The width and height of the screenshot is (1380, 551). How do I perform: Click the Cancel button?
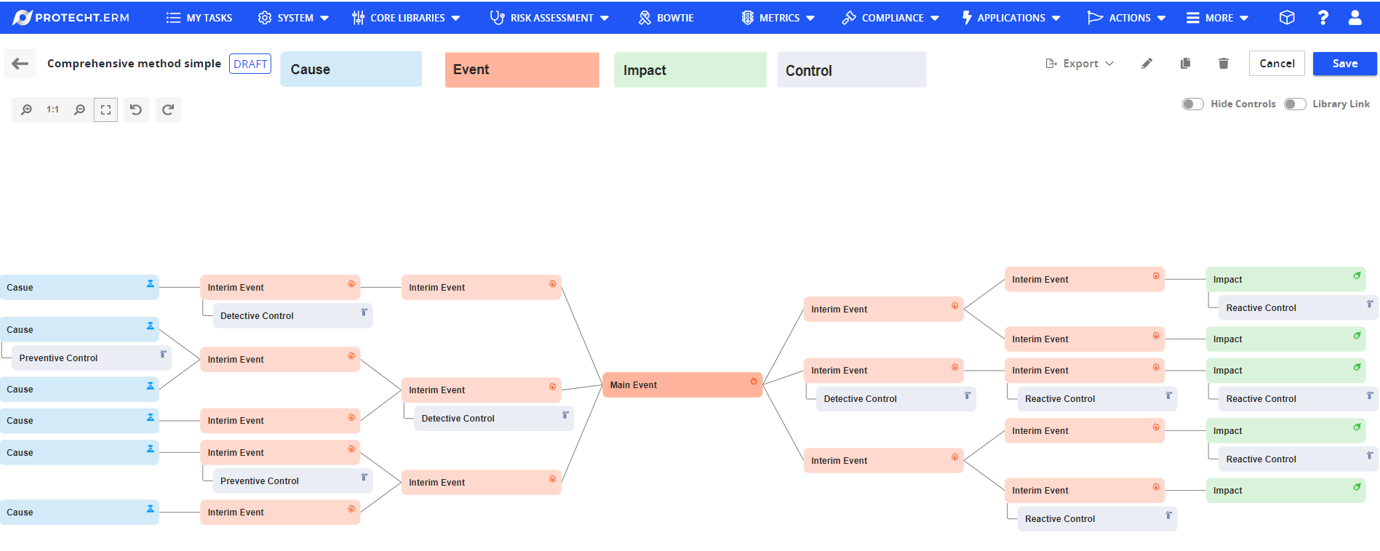coord(1276,64)
